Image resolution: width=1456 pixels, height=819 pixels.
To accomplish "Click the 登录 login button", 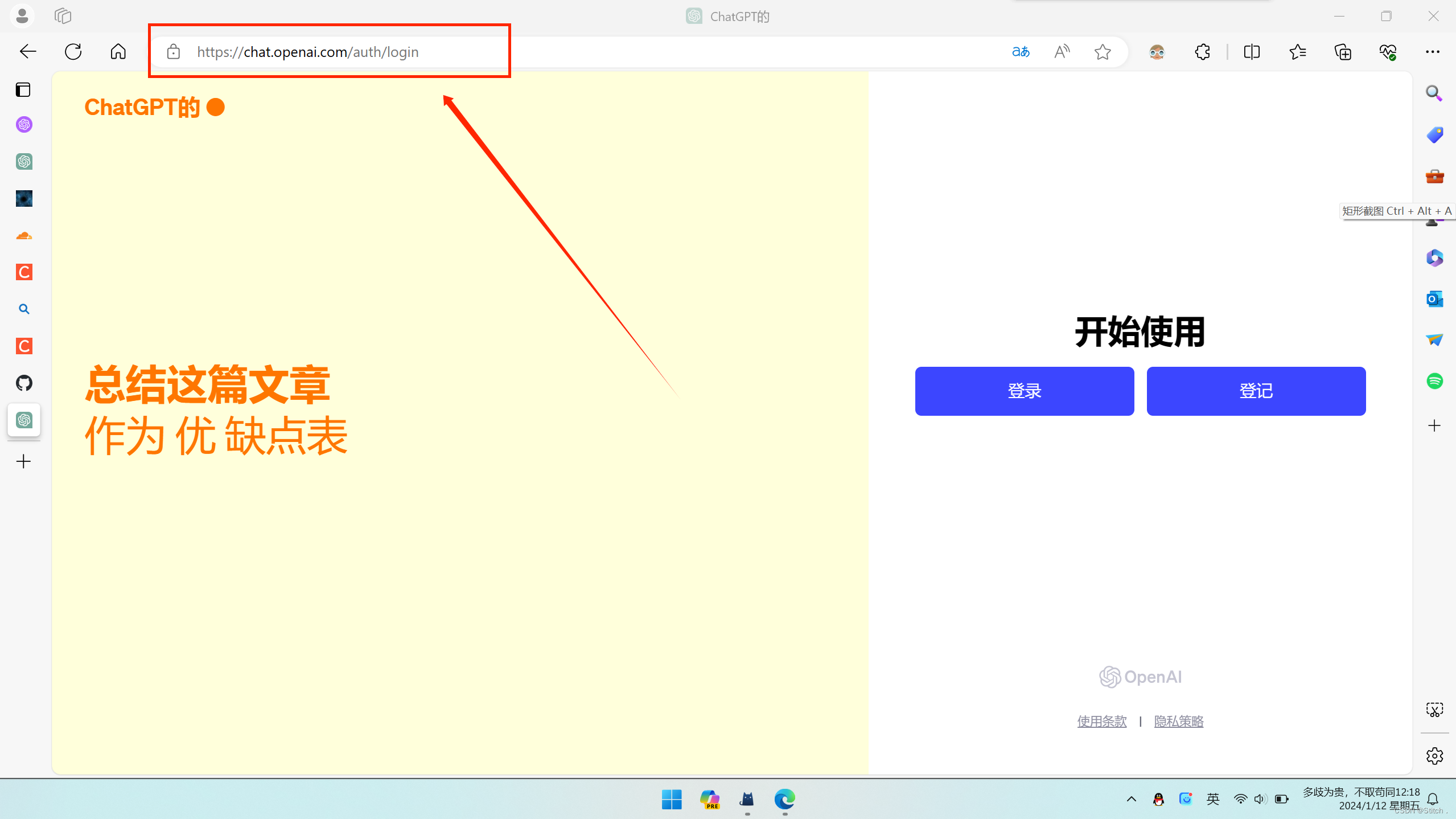I will (x=1024, y=391).
